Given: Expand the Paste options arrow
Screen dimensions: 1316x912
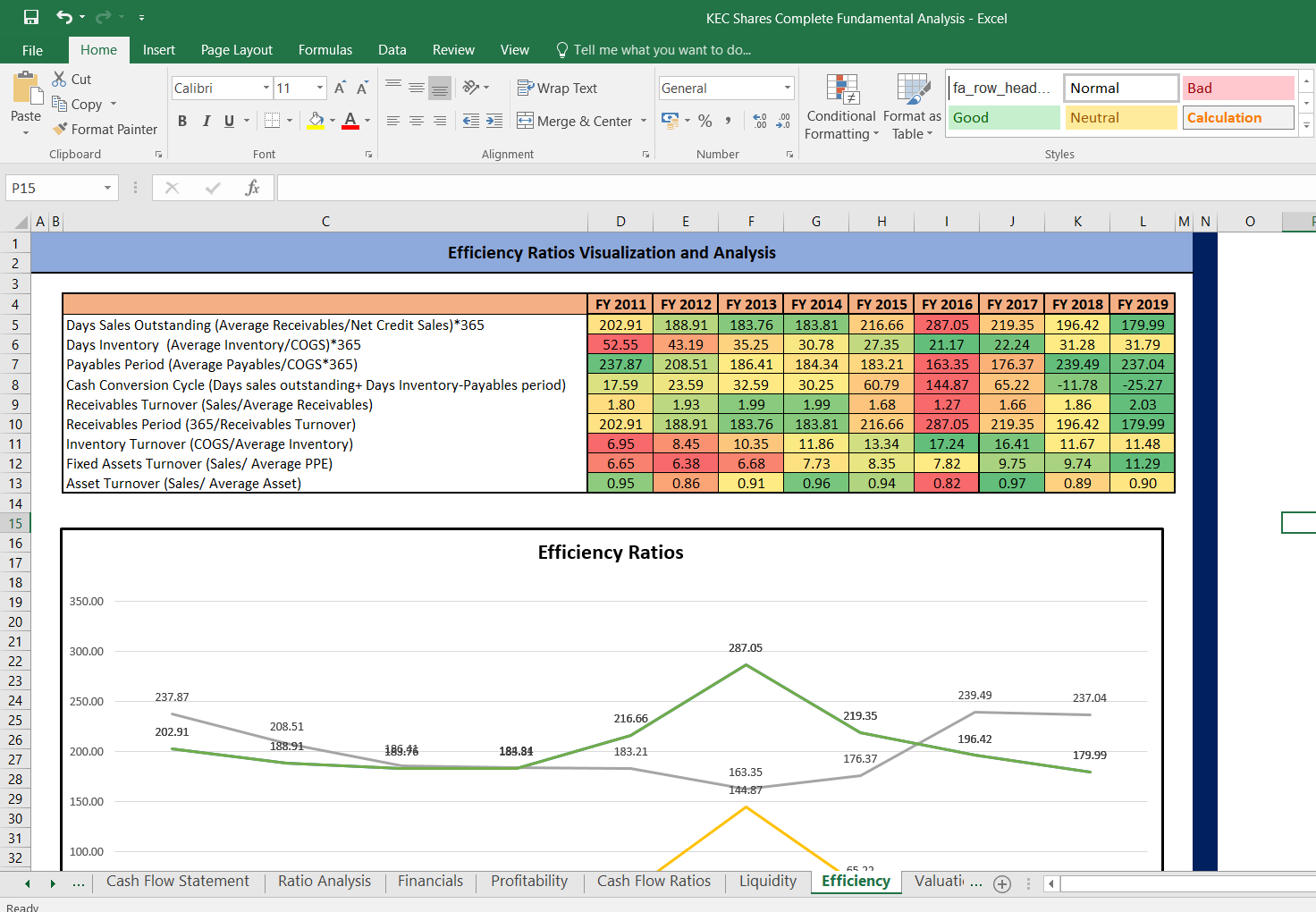Looking at the screenshot, I should pyautogui.click(x=26, y=132).
